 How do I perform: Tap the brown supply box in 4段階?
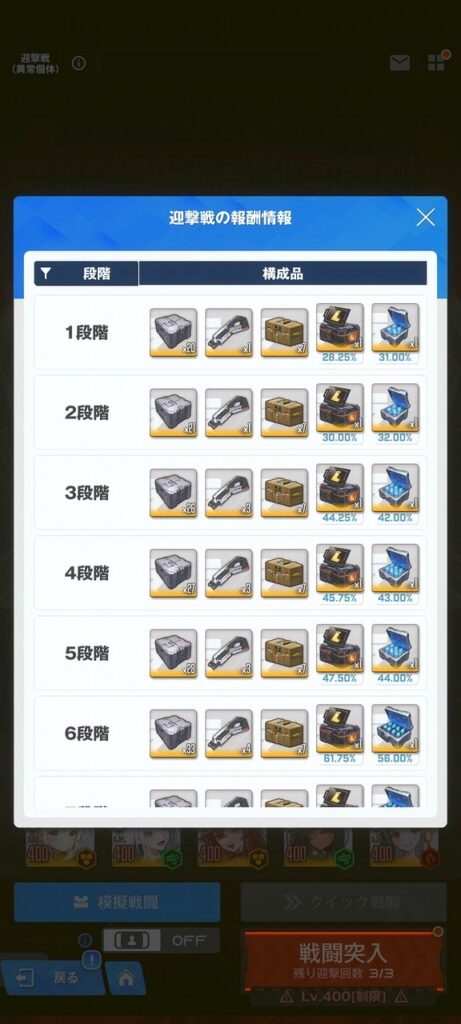tap(284, 573)
